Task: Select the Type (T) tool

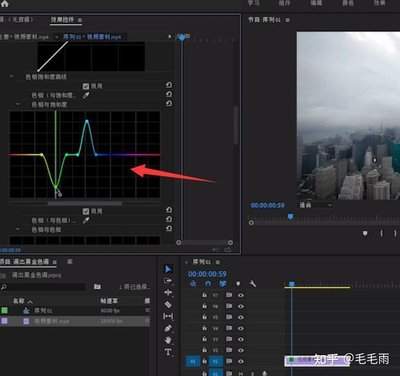Action: pos(168,352)
